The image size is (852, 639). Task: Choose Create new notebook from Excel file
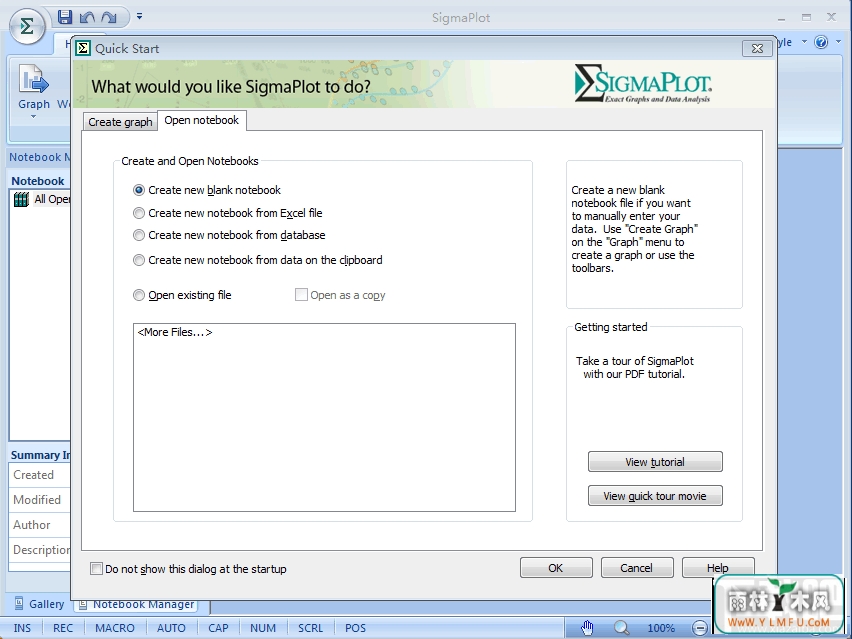click(228, 213)
